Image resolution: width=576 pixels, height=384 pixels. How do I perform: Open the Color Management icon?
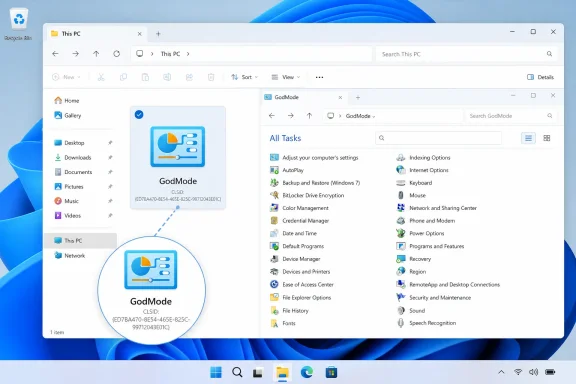pyautogui.click(x=274, y=208)
